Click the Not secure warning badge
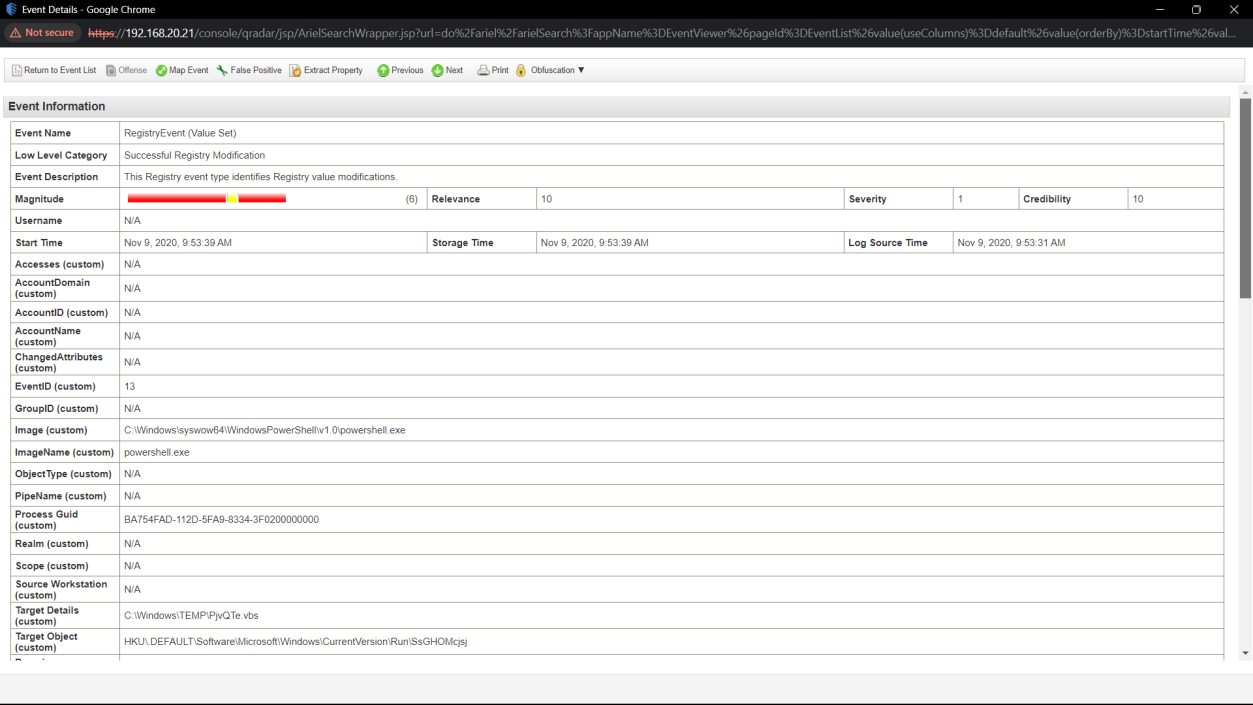The width and height of the screenshot is (1253, 705). (43, 33)
